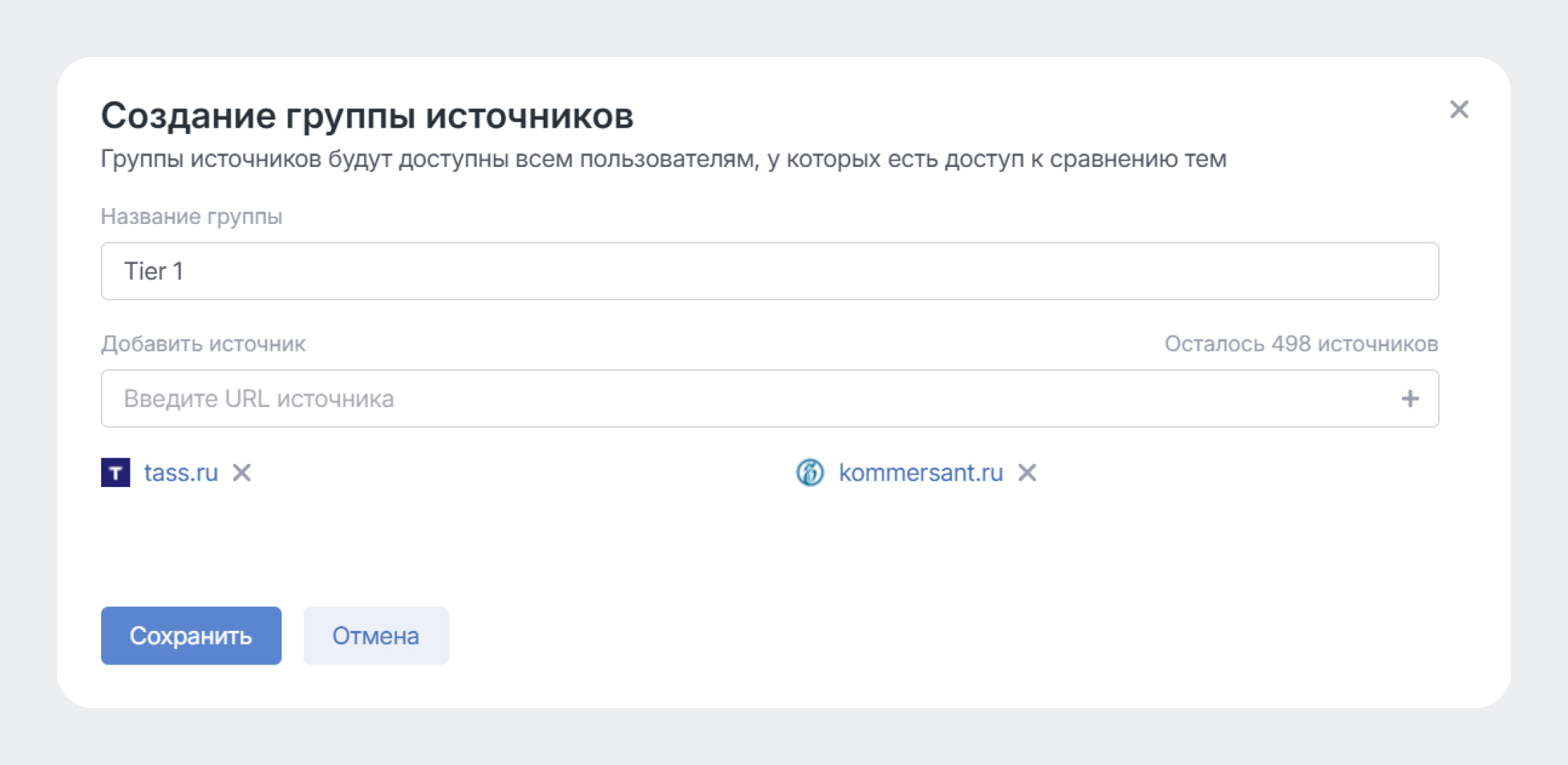This screenshot has width=1568, height=765.
Task: Remove tass.ru using its X icon
Action: 242,473
